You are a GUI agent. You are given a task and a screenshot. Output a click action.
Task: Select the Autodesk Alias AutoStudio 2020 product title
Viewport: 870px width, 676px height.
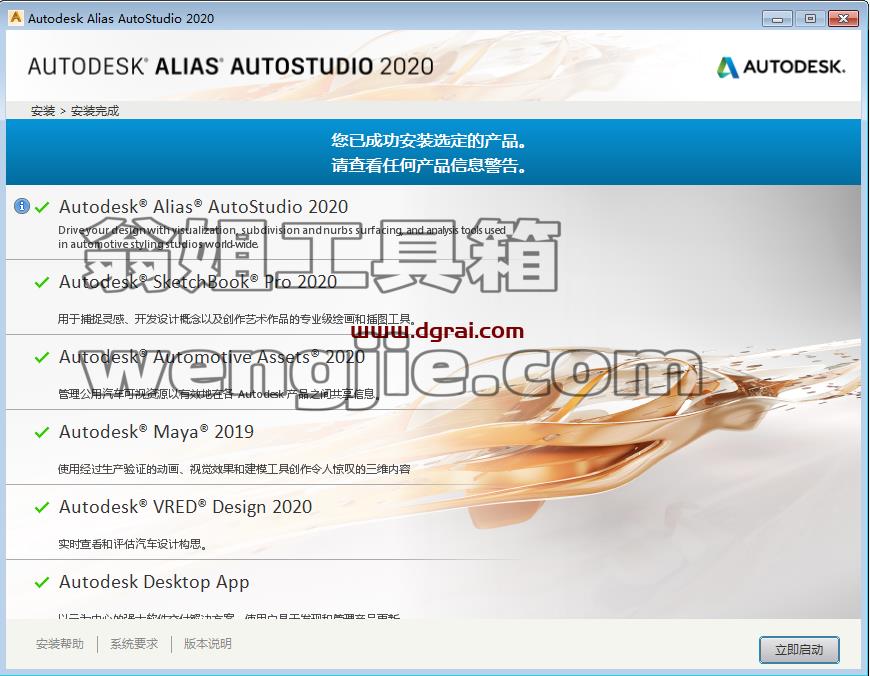coord(204,207)
